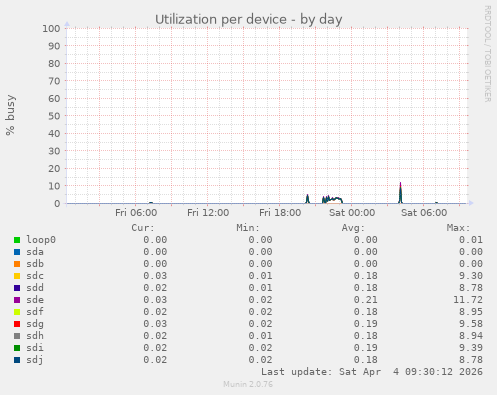
Task: Click the sdh Max value 8.94
Action: [471, 336]
